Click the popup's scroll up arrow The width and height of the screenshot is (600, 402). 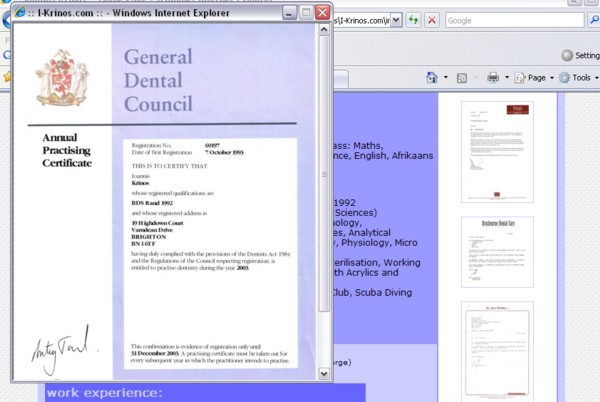pyautogui.click(x=324, y=29)
